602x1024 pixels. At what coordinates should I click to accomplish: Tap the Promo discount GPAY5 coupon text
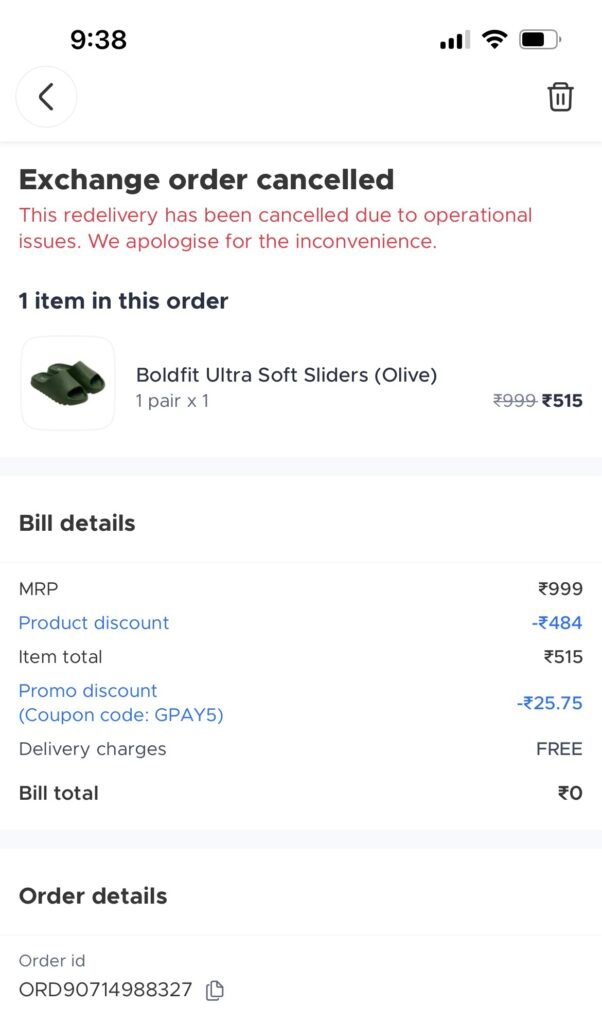[x=120, y=703]
